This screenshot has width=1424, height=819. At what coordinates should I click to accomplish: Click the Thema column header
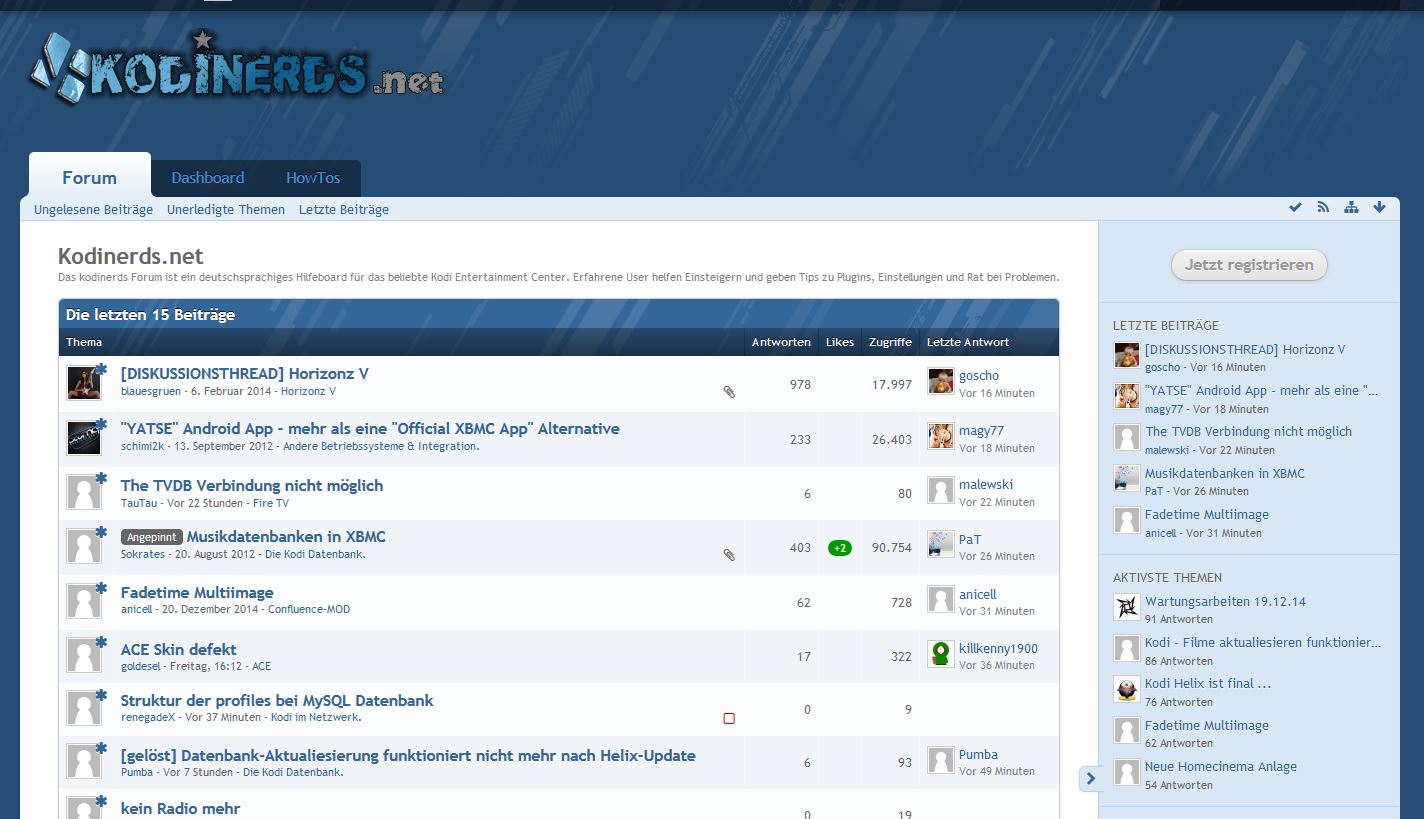pos(84,342)
